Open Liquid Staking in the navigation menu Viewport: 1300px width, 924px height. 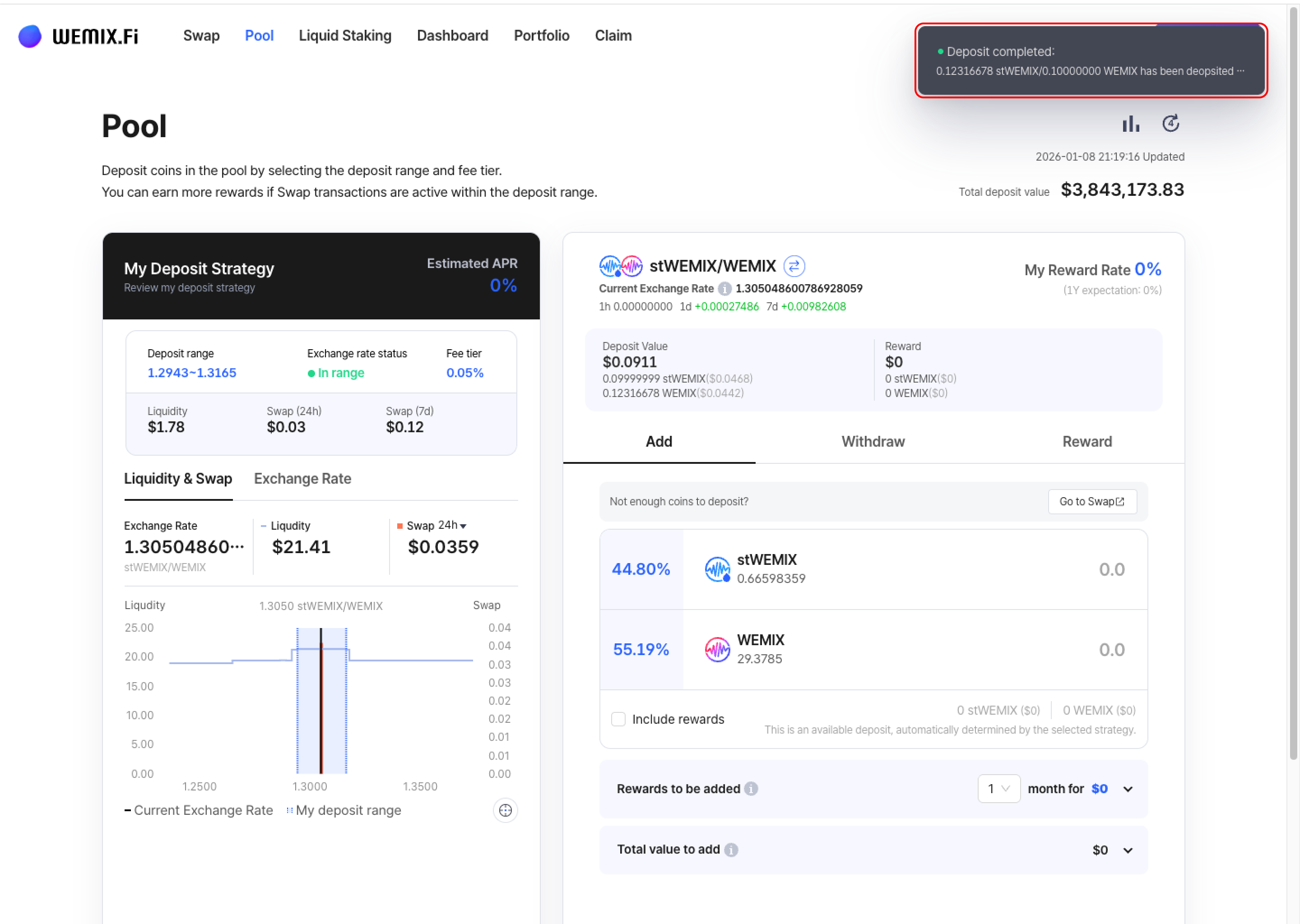click(345, 36)
